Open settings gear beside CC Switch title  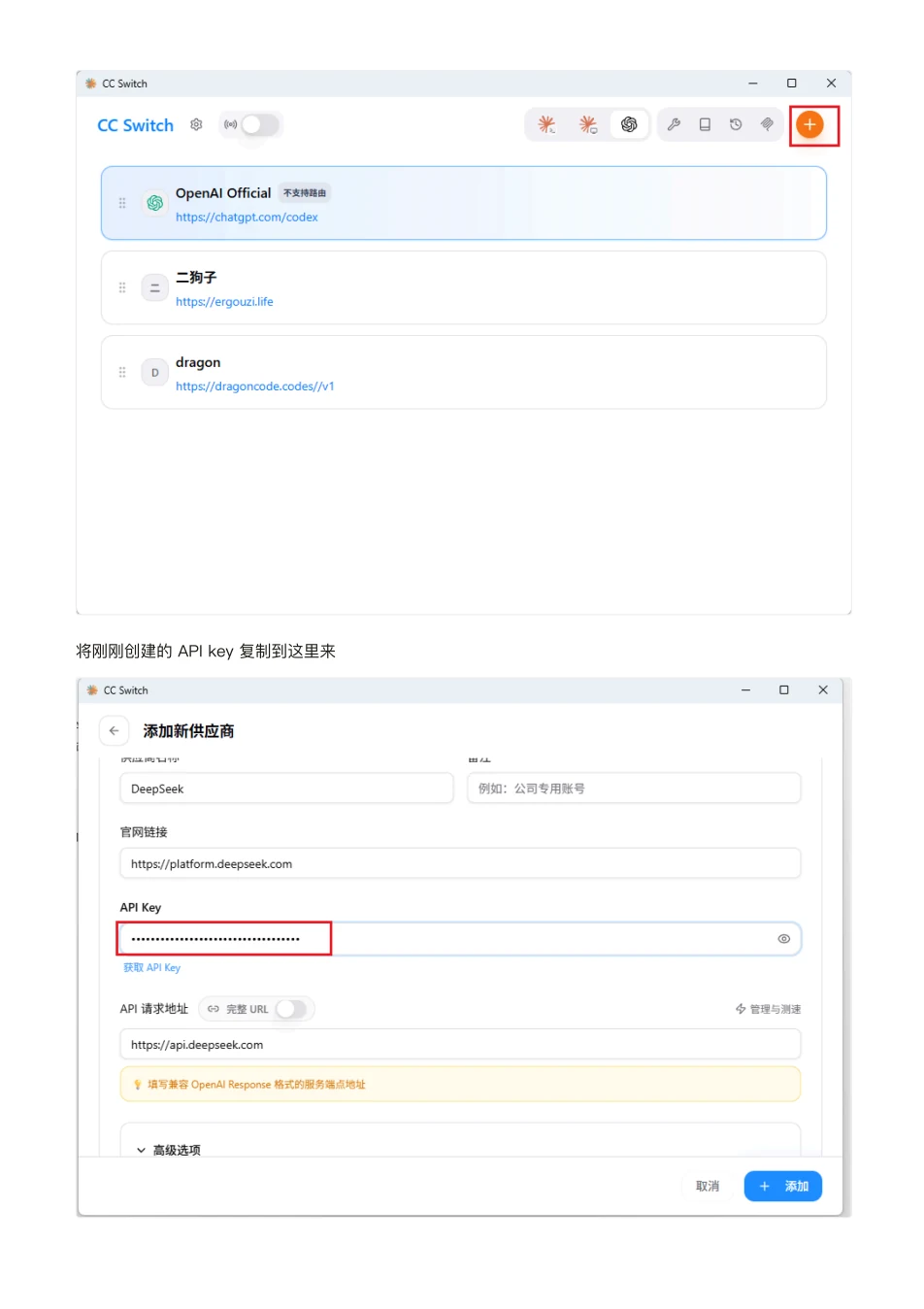(196, 124)
